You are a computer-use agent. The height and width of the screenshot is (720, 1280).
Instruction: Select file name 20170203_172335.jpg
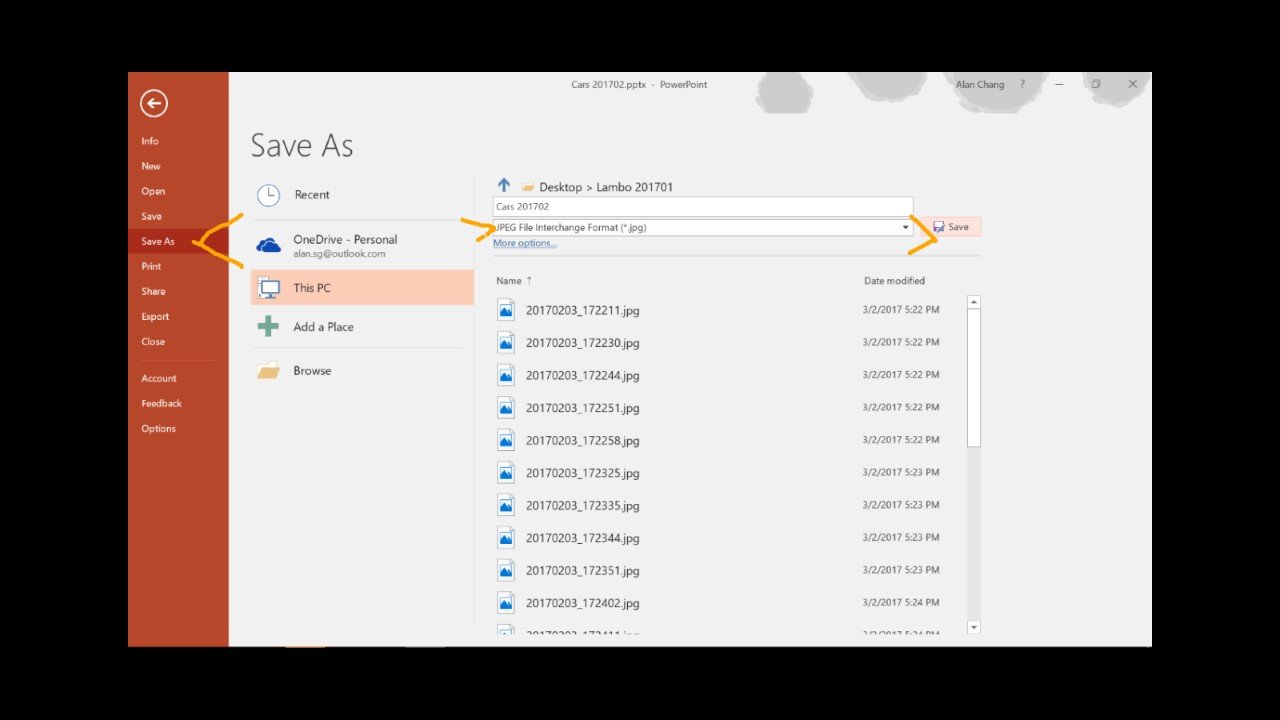click(582, 506)
